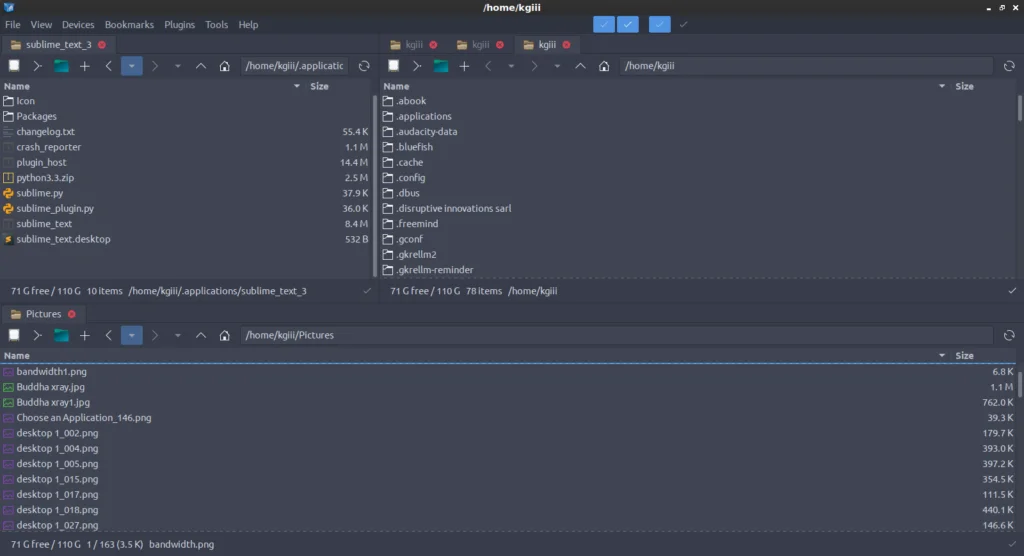The image size is (1024, 556).
Task: Open the Bookmarks menu
Action: click(x=129, y=24)
